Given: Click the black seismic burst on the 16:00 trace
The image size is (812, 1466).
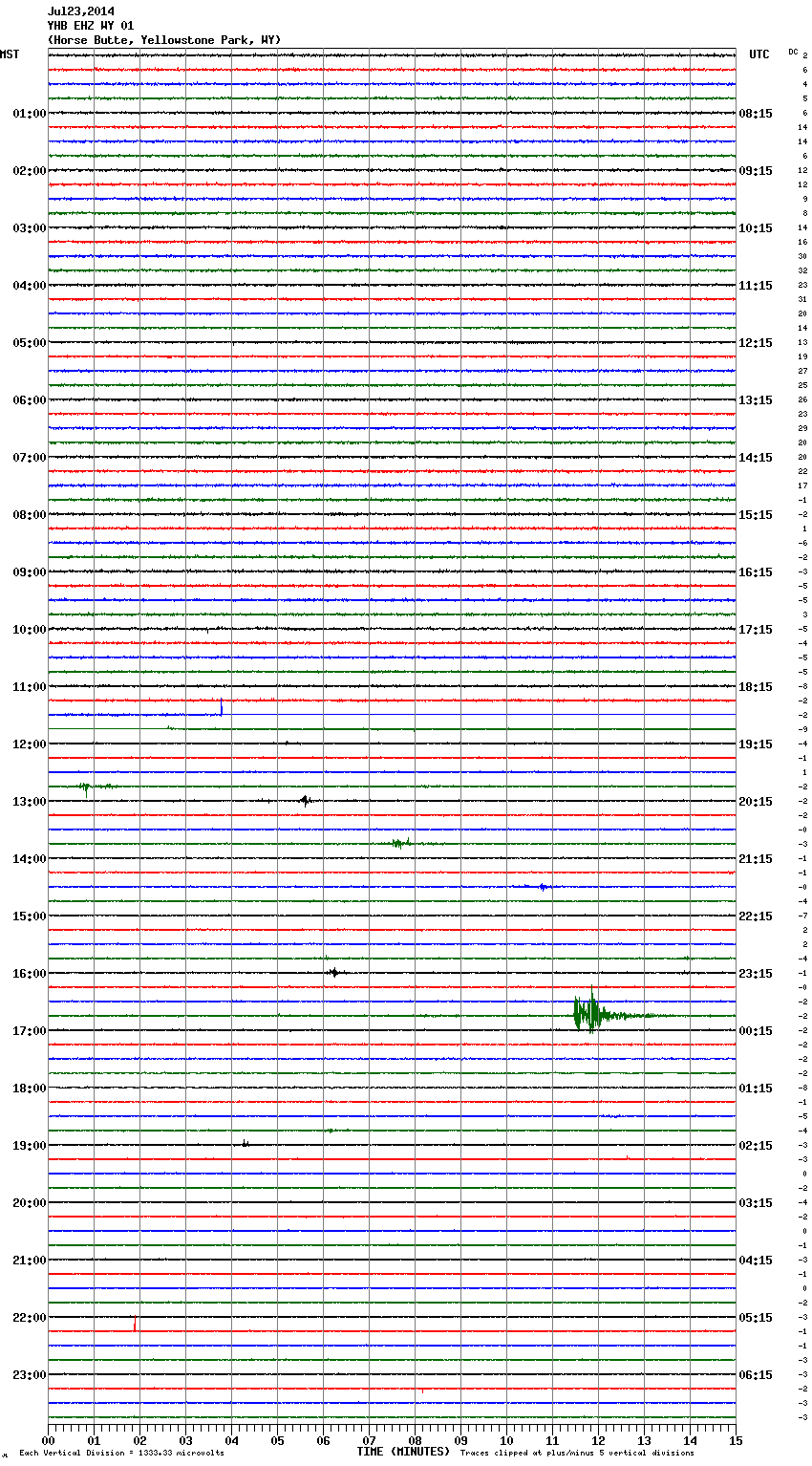Looking at the screenshot, I should click(x=333, y=973).
